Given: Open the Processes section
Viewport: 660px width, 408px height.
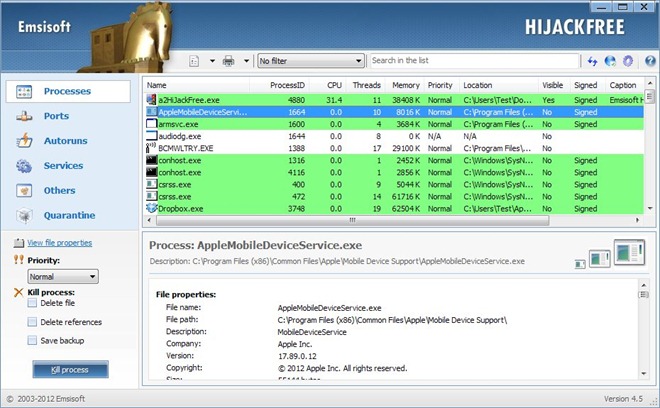Looking at the screenshot, I should click(x=68, y=91).
